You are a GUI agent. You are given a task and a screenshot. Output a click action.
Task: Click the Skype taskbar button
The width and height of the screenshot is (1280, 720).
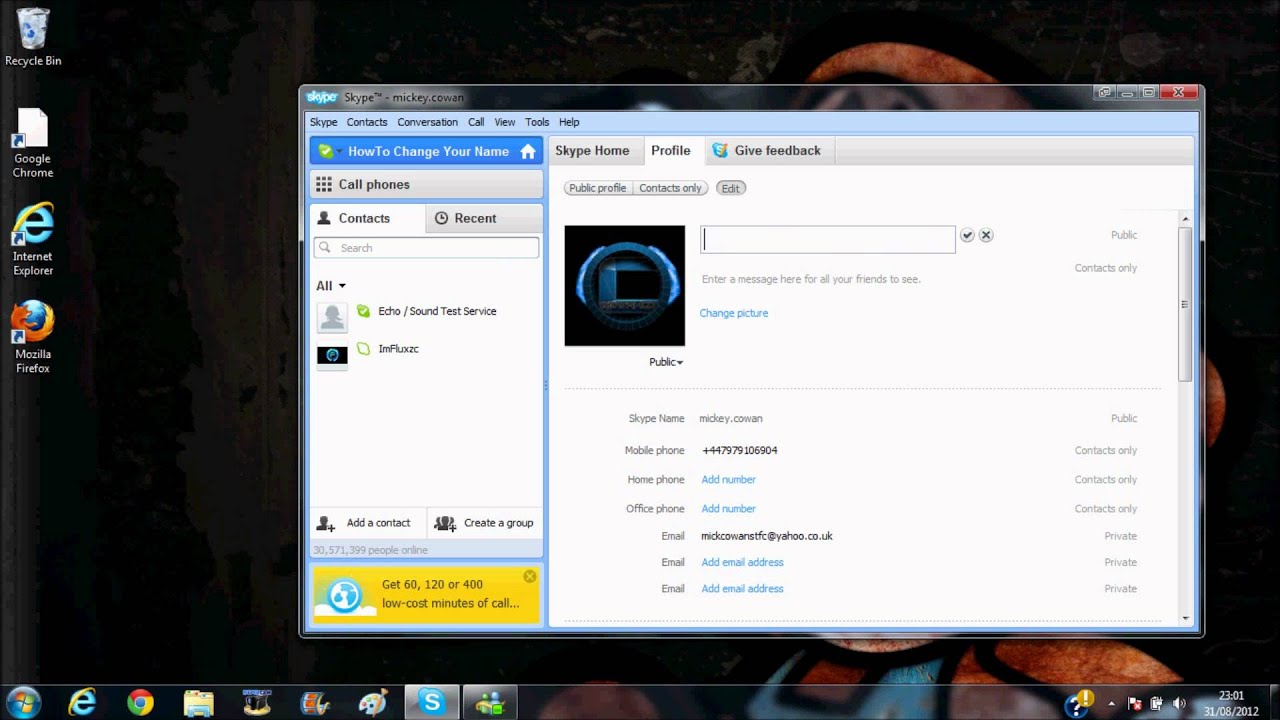pyautogui.click(x=432, y=703)
